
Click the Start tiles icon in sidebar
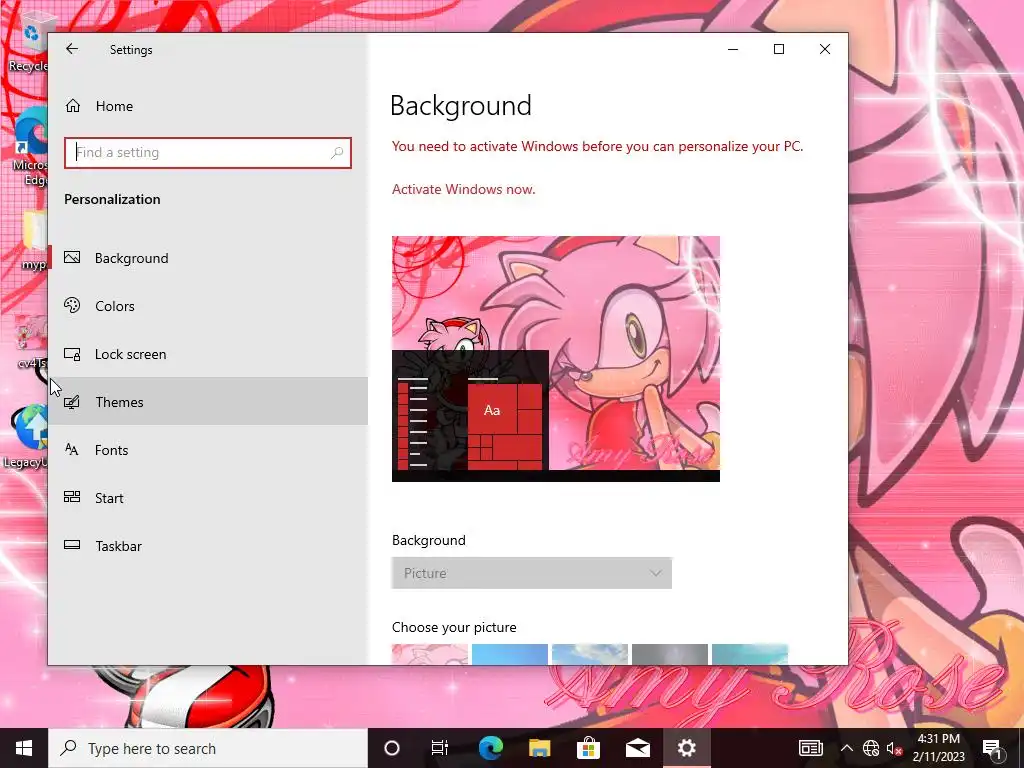(72, 497)
